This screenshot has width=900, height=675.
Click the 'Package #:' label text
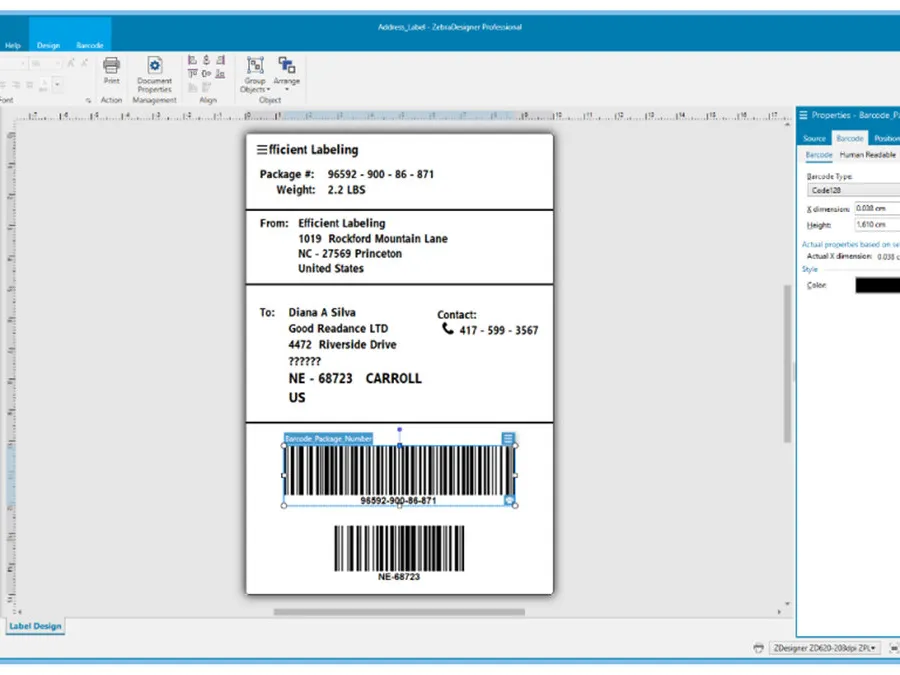coord(287,174)
